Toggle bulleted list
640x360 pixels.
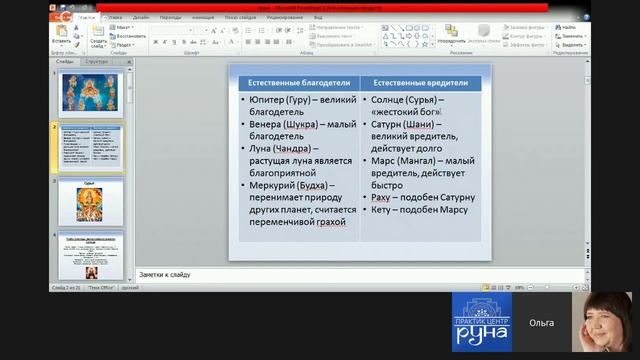(249, 31)
